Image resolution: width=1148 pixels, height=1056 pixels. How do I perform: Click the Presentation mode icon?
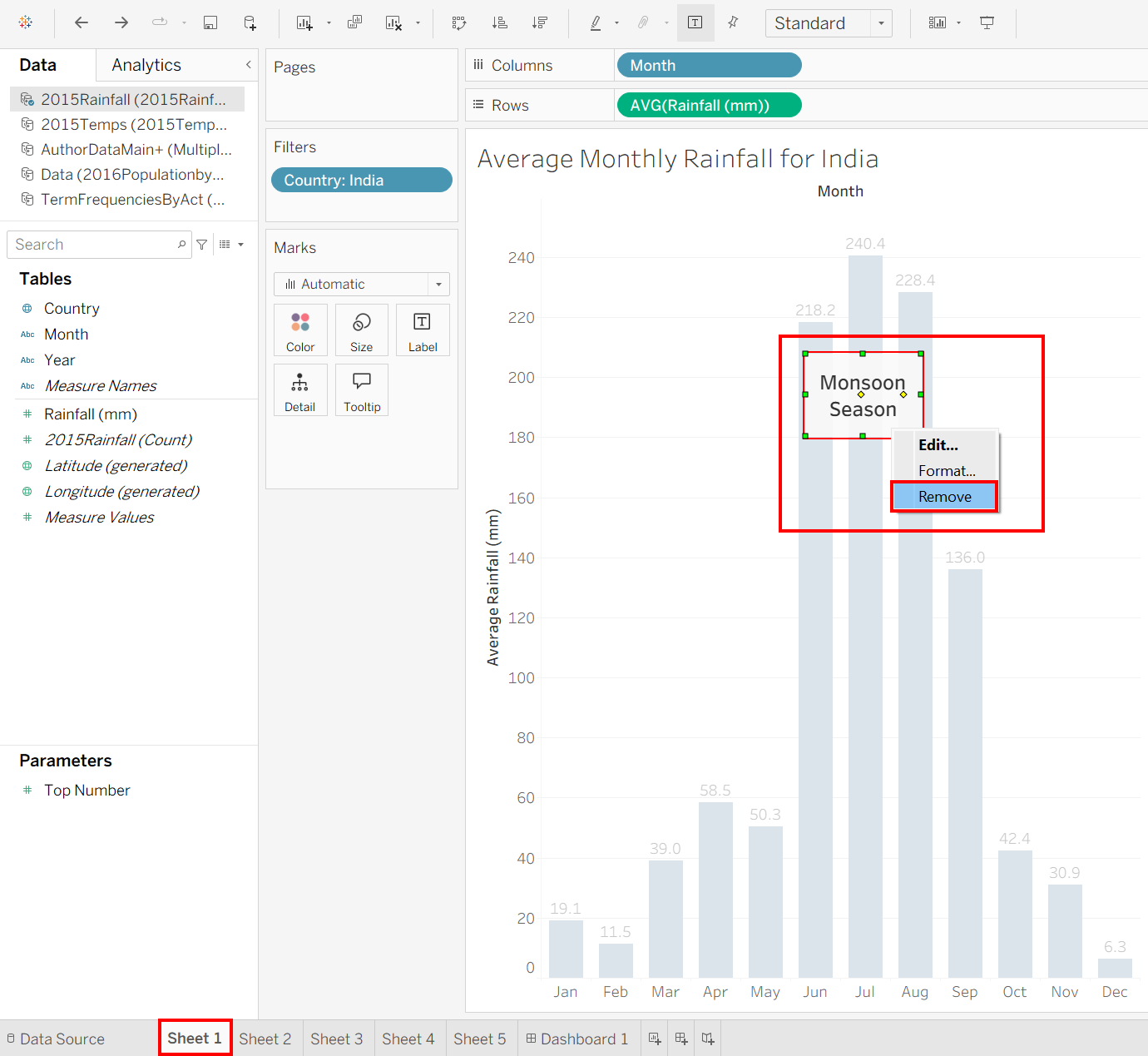[x=987, y=23]
